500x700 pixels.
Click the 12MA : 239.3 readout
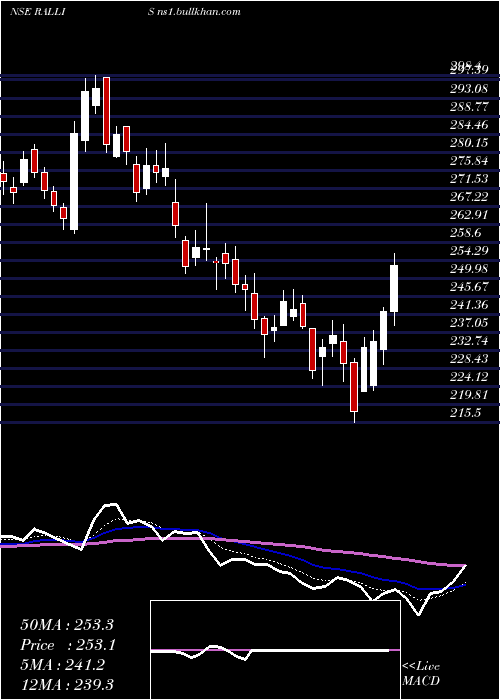coord(67,684)
